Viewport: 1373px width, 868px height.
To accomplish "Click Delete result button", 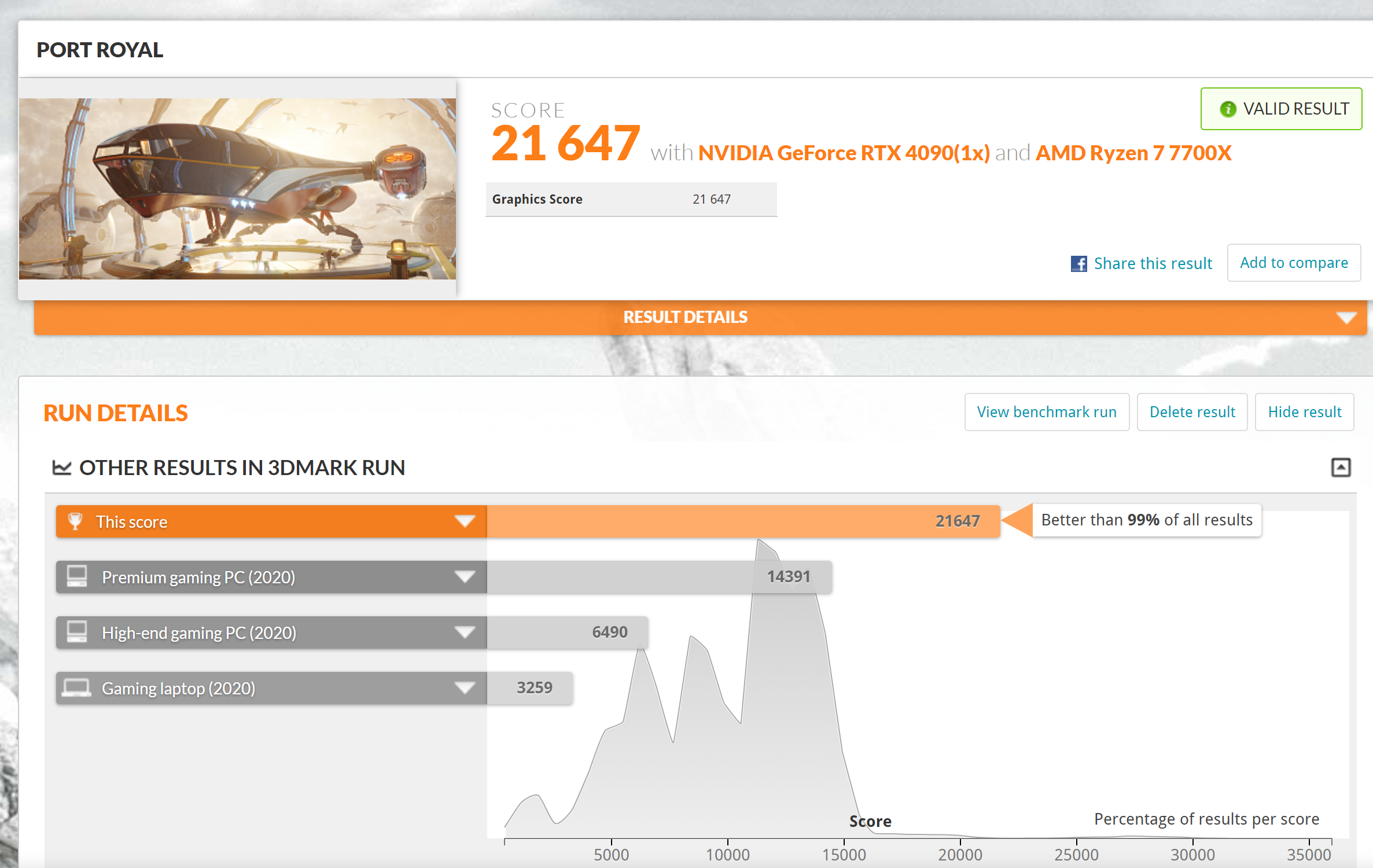I will [1192, 412].
